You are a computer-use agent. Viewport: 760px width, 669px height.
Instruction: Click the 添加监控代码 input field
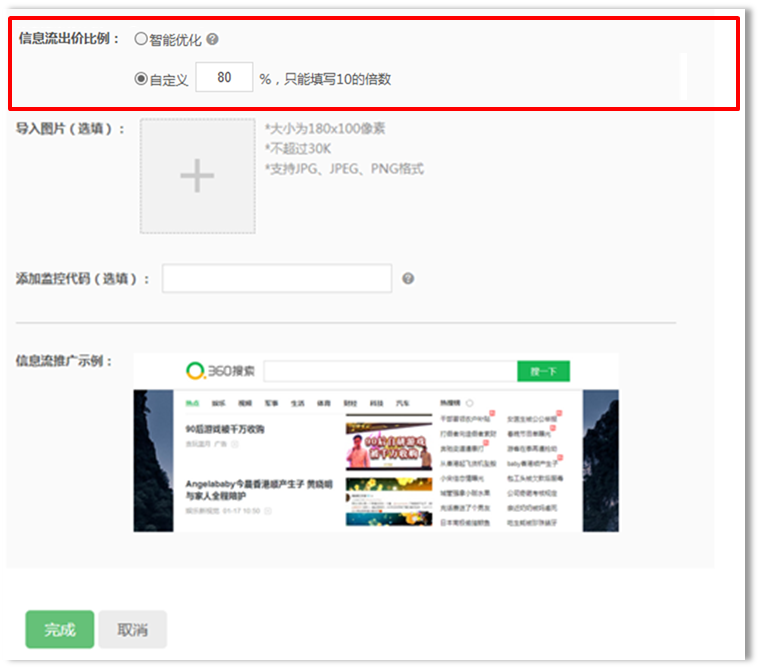point(277,278)
